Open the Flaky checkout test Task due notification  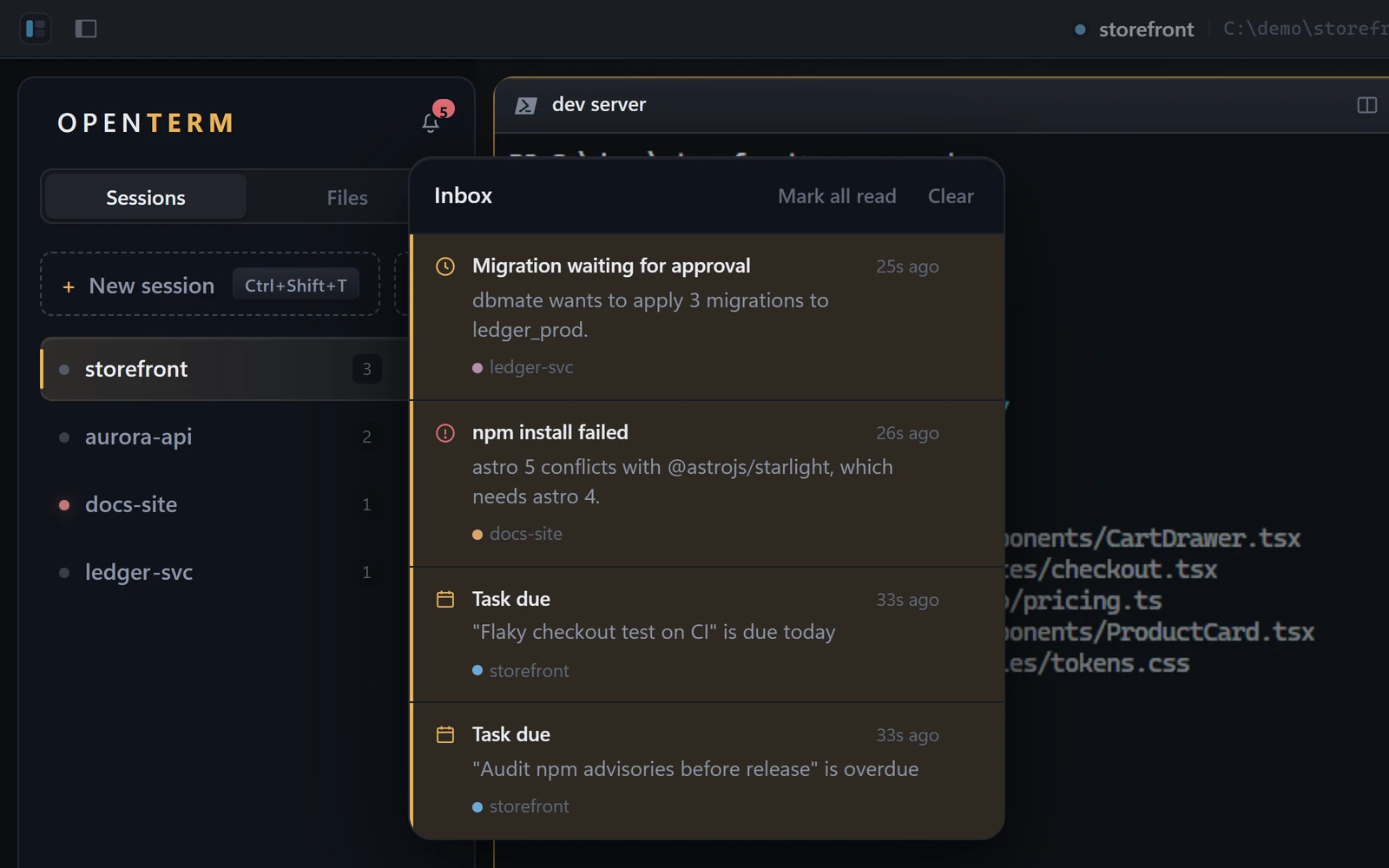pos(708,635)
